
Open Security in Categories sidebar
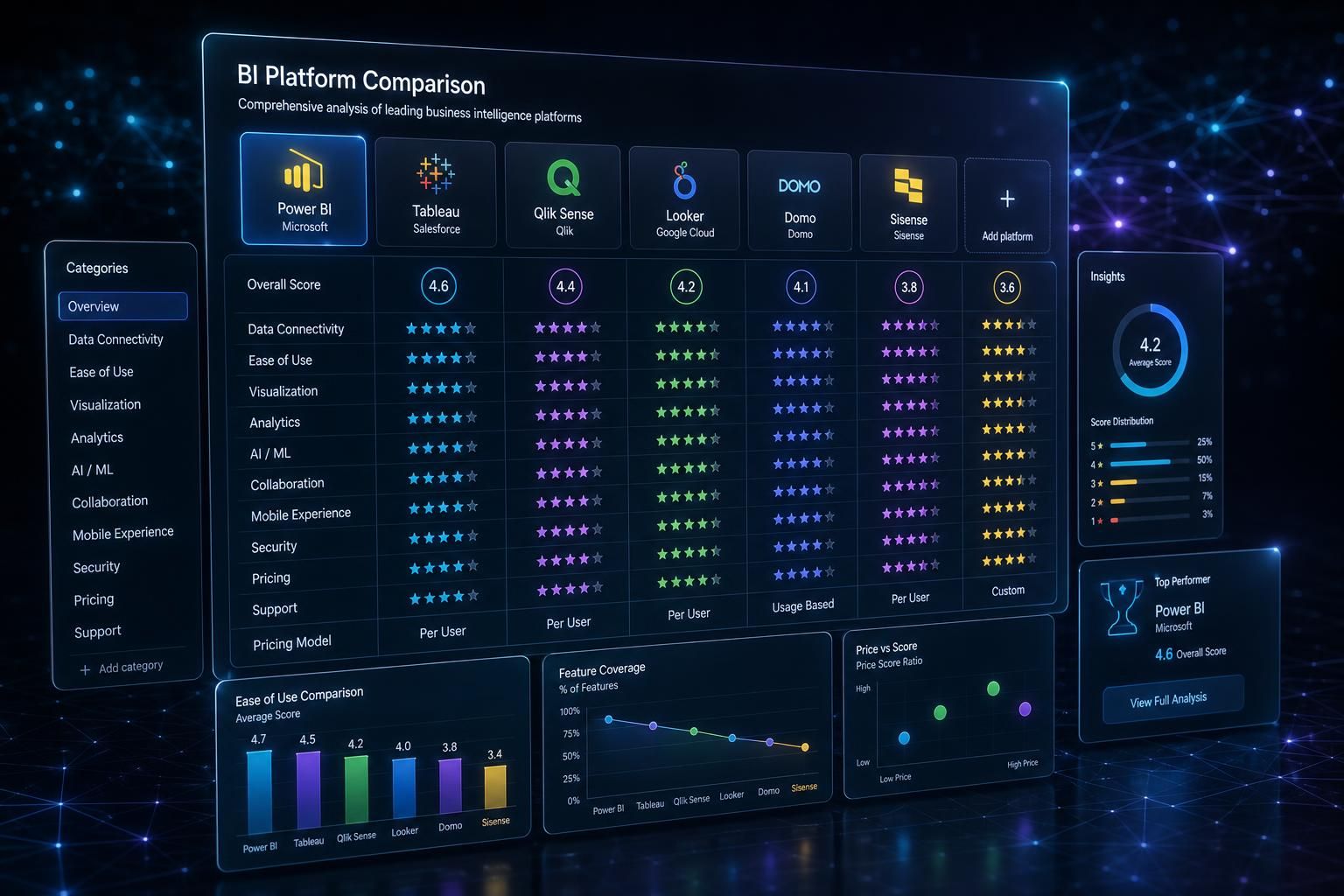pyautogui.click(x=96, y=567)
